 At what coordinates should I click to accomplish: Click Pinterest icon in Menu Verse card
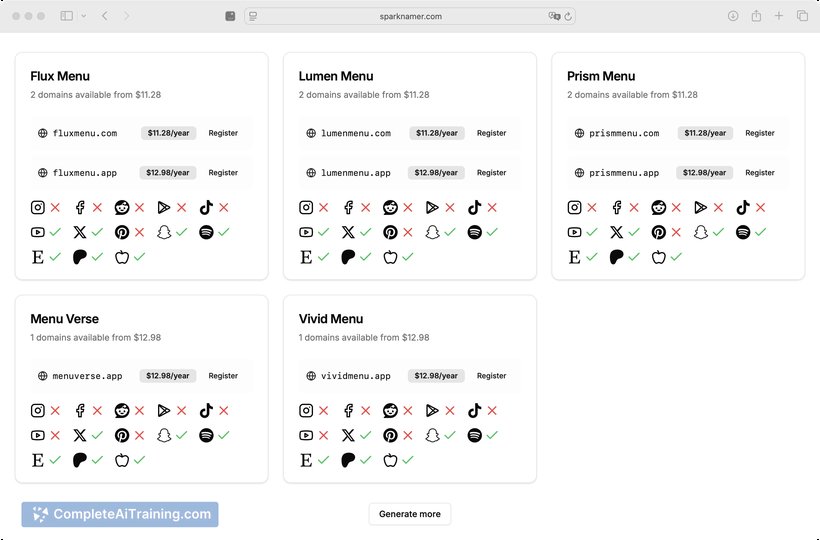pos(122,435)
